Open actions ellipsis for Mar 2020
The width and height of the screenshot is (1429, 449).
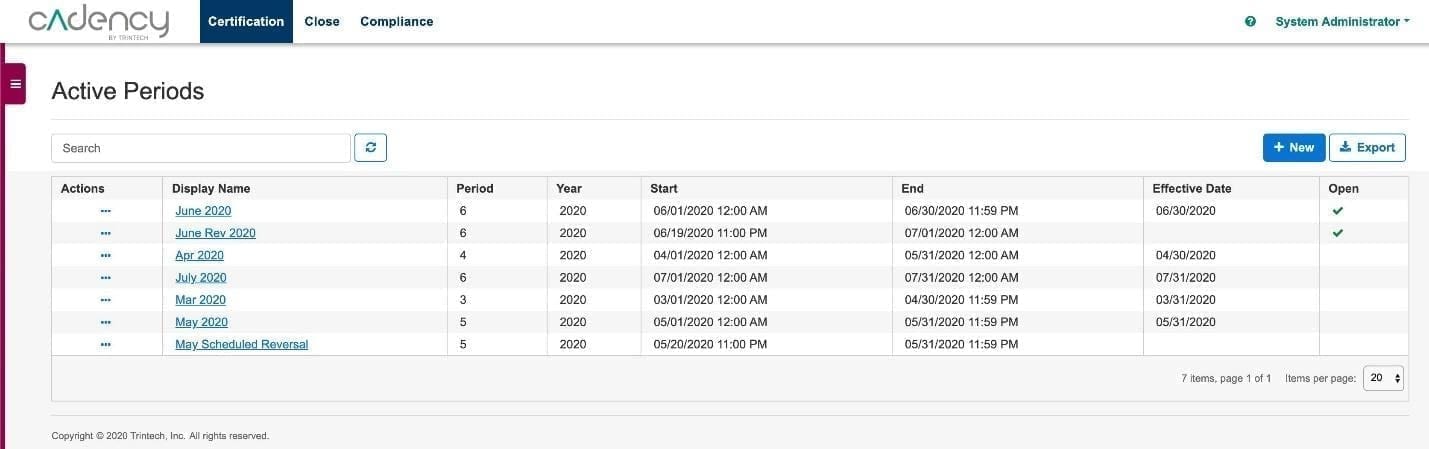click(106, 300)
